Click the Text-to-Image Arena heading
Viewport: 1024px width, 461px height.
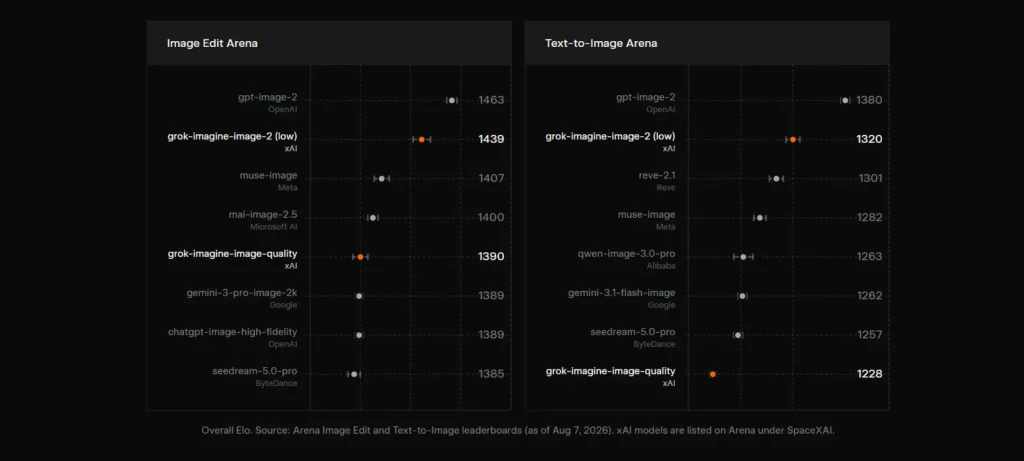point(601,43)
